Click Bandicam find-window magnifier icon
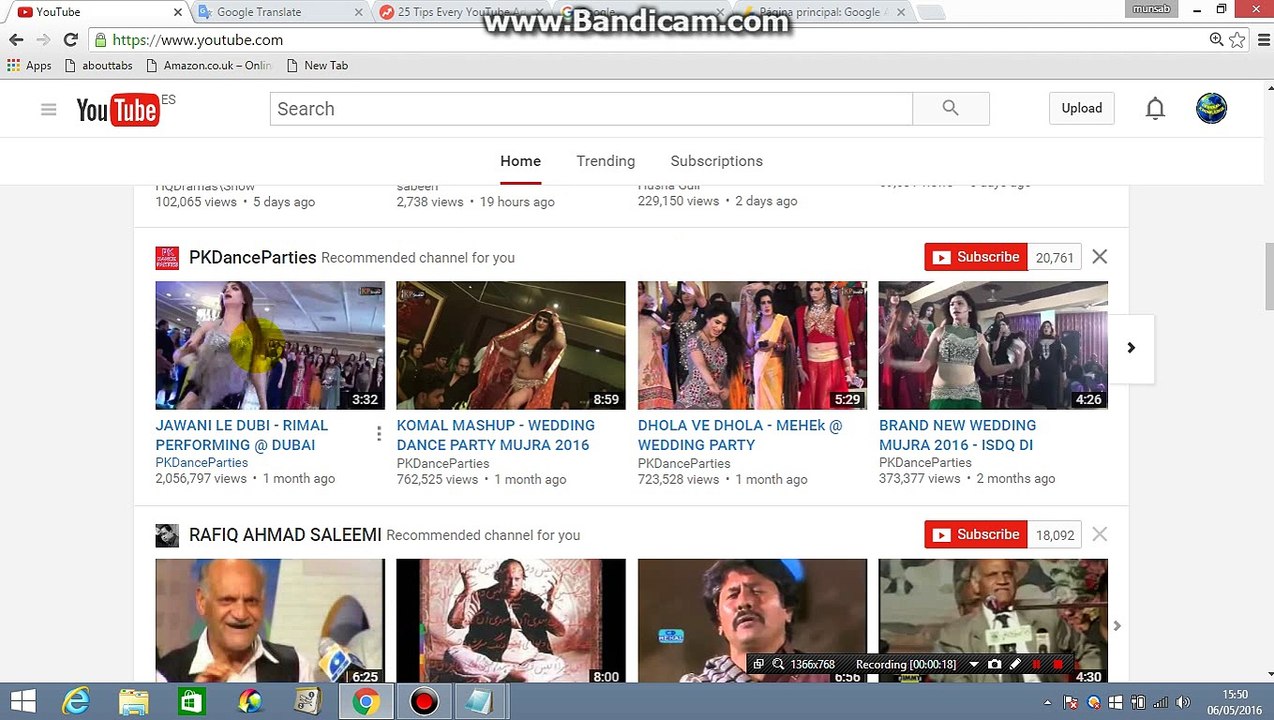 778,664
